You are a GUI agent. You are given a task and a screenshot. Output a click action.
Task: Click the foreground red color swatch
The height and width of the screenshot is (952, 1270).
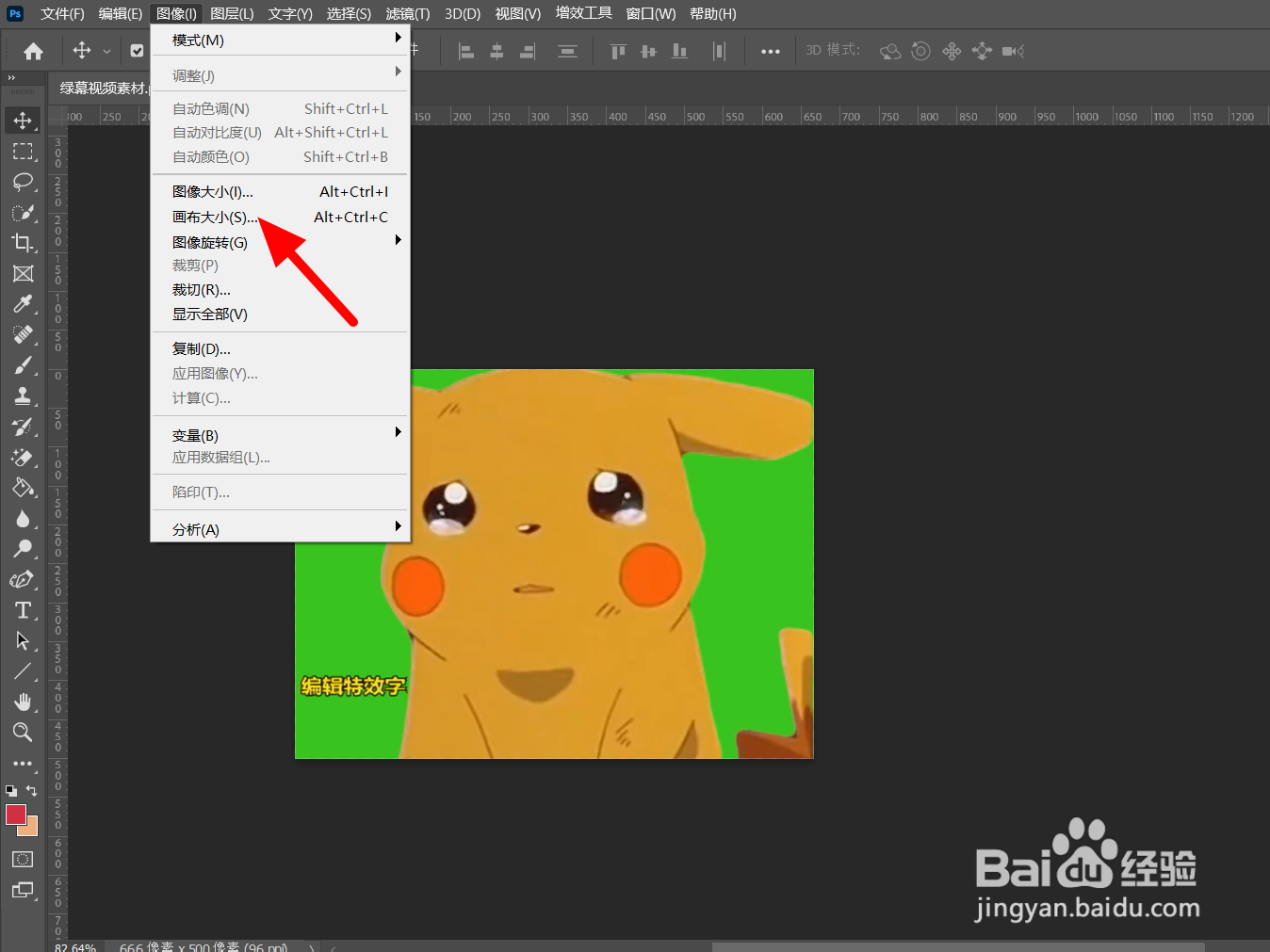[x=16, y=815]
